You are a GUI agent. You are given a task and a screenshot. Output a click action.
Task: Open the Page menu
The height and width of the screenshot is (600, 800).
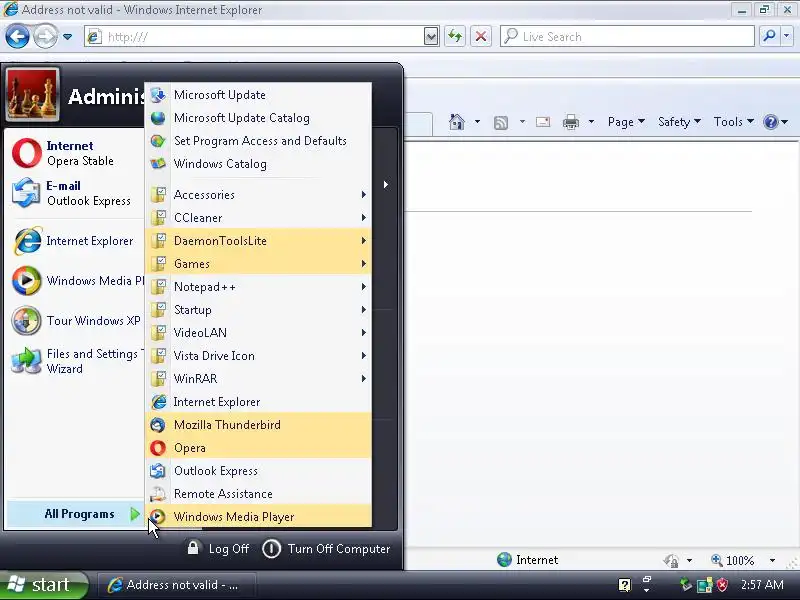626,122
